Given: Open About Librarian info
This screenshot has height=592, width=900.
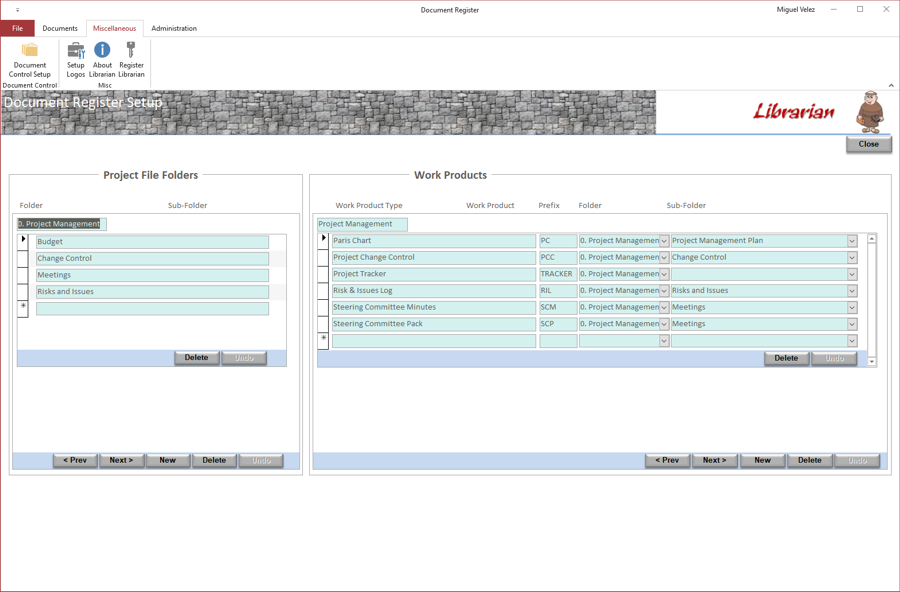Looking at the screenshot, I should 102,60.
